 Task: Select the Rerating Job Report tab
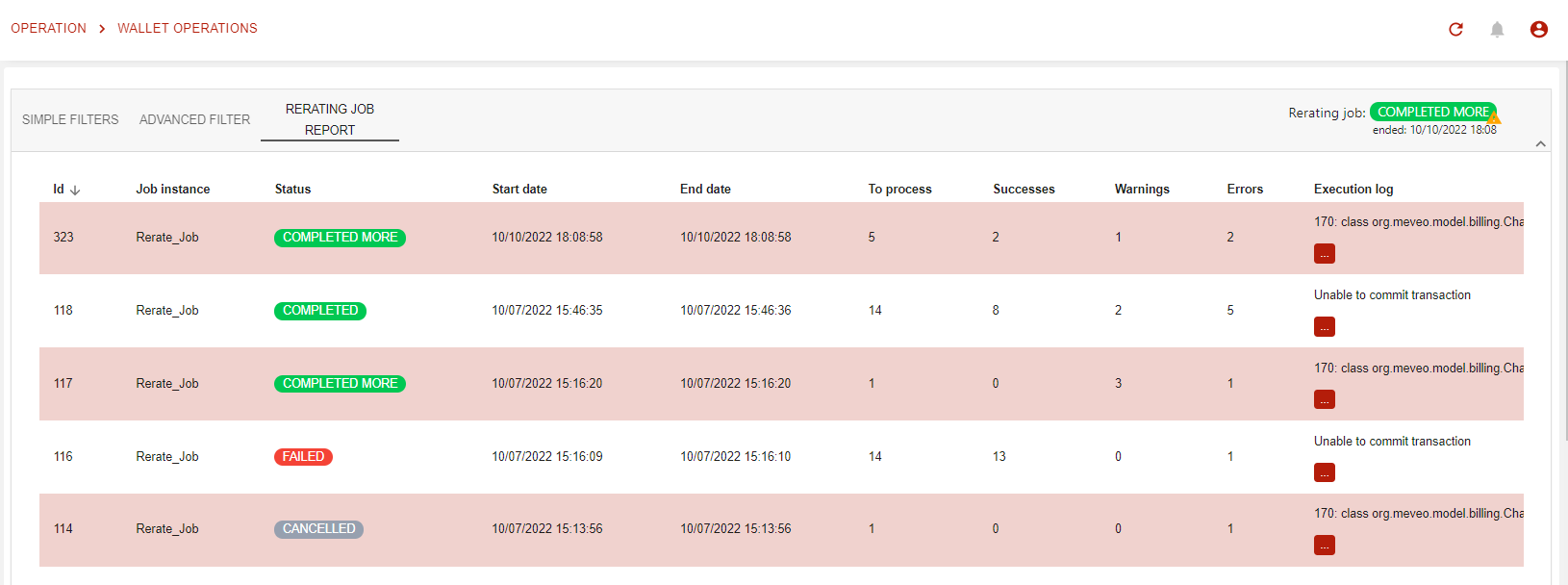pyautogui.click(x=329, y=119)
